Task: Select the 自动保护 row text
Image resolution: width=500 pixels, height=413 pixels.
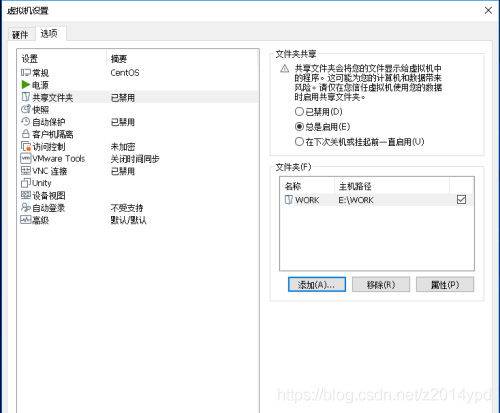Action: (x=49, y=122)
